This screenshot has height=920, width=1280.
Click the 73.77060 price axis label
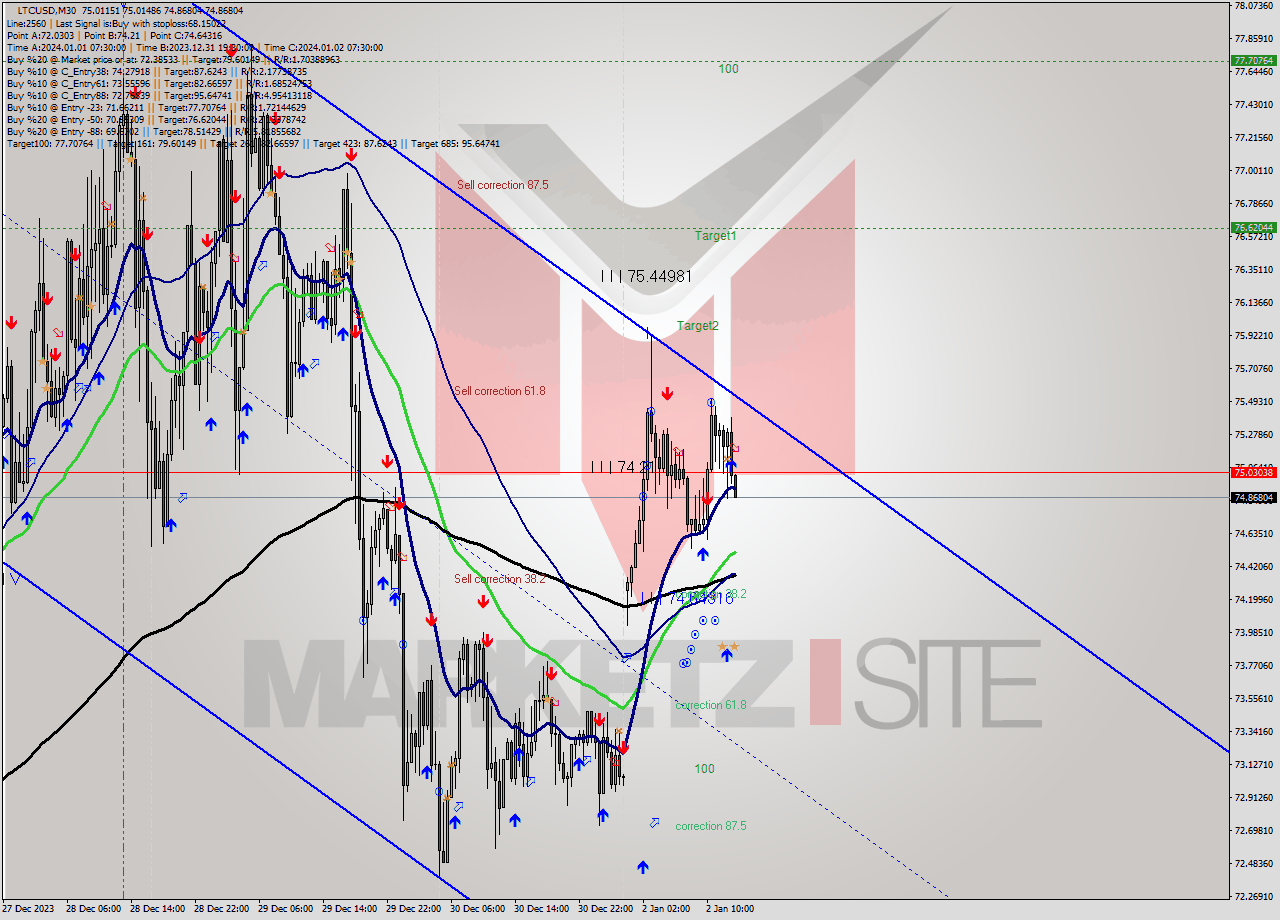click(x=1253, y=666)
